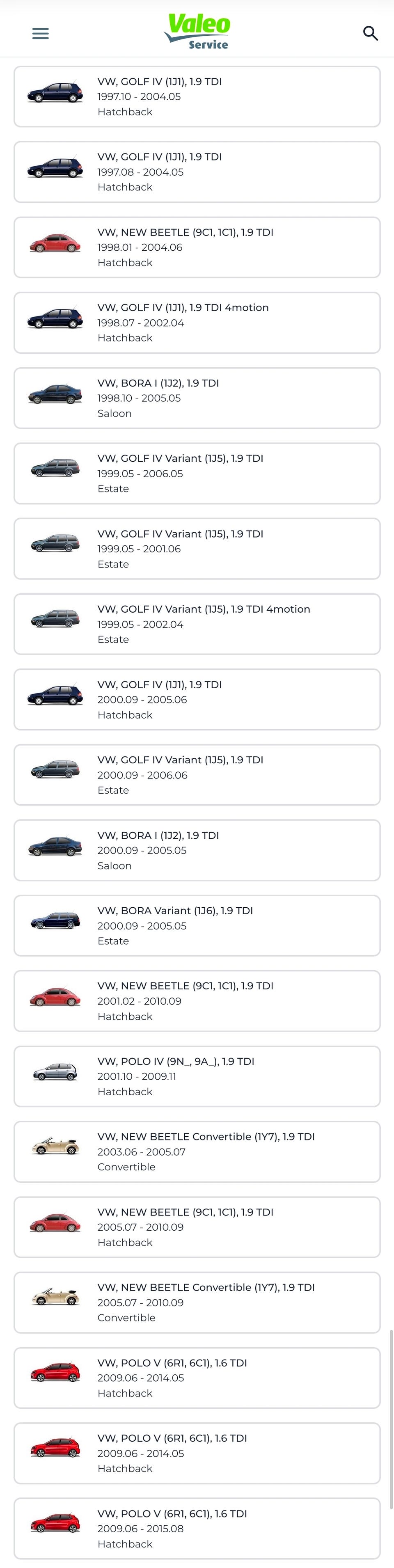Screen dimensions: 394x1568
Task: Click the beige Beetle Convertible image for 2003.06
Action: point(55,1148)
